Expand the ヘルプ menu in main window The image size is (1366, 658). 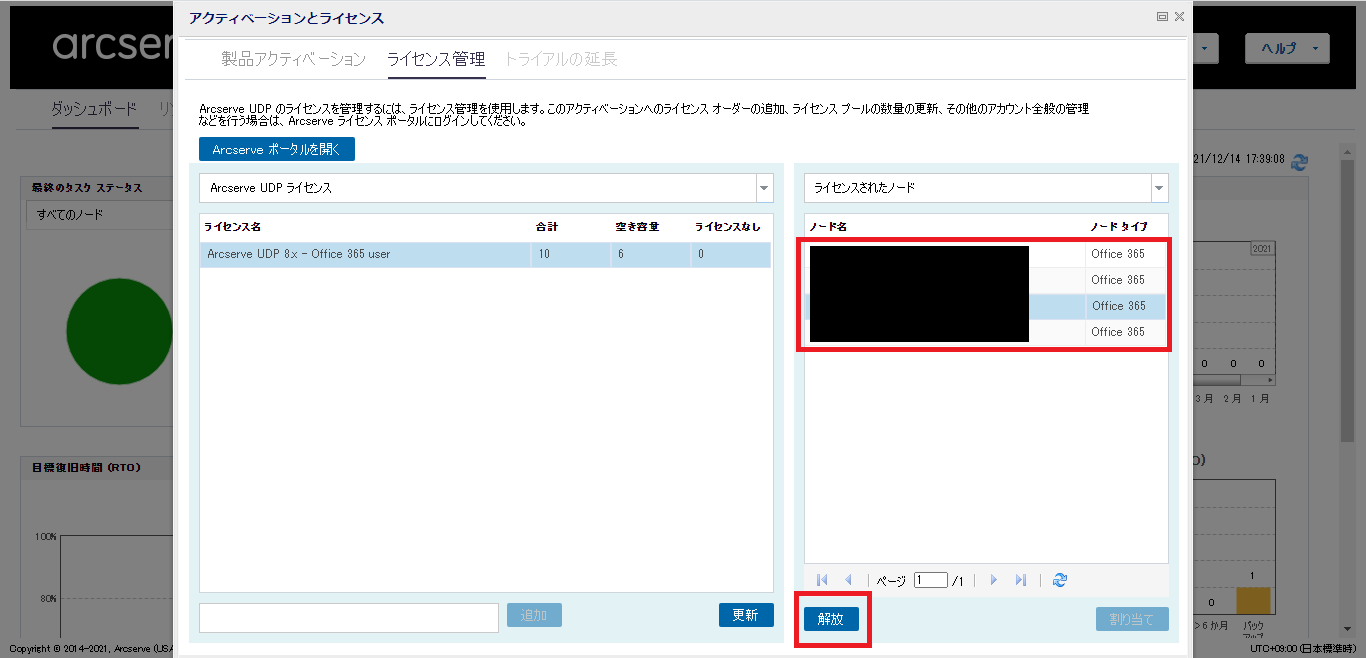tap(1287, 48)
